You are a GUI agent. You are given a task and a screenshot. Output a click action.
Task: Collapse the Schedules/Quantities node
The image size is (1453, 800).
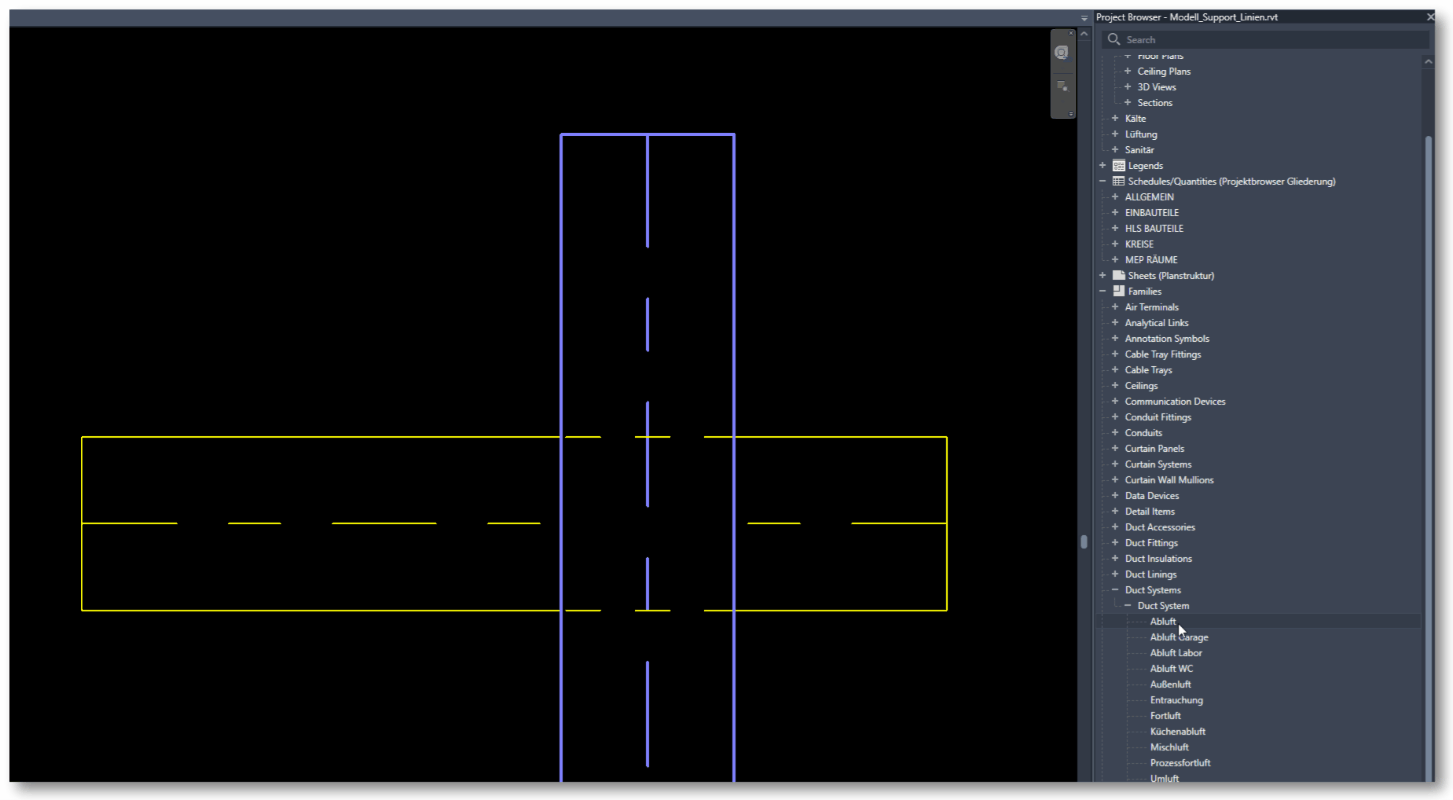(1103, 181)
